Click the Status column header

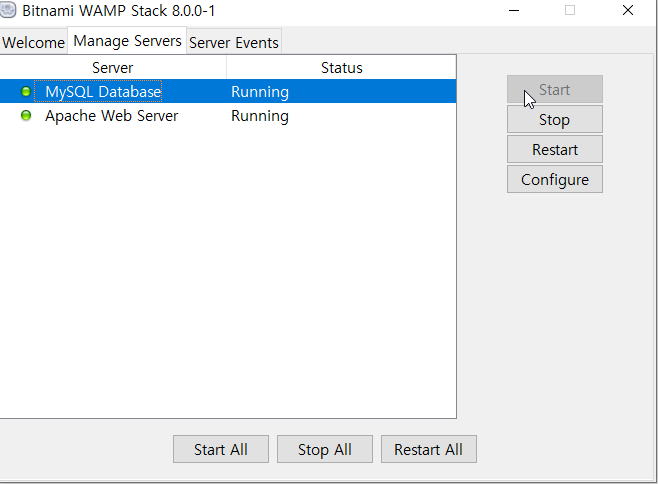coord(342,68)
